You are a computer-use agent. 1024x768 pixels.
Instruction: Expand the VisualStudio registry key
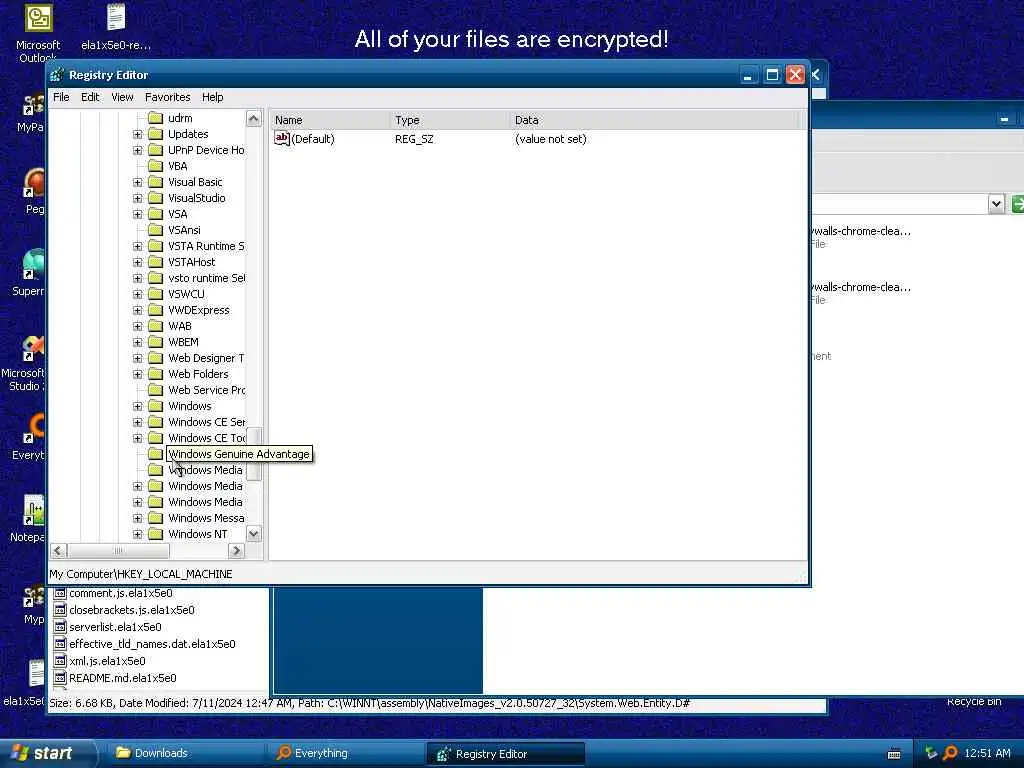click(137, 199)
